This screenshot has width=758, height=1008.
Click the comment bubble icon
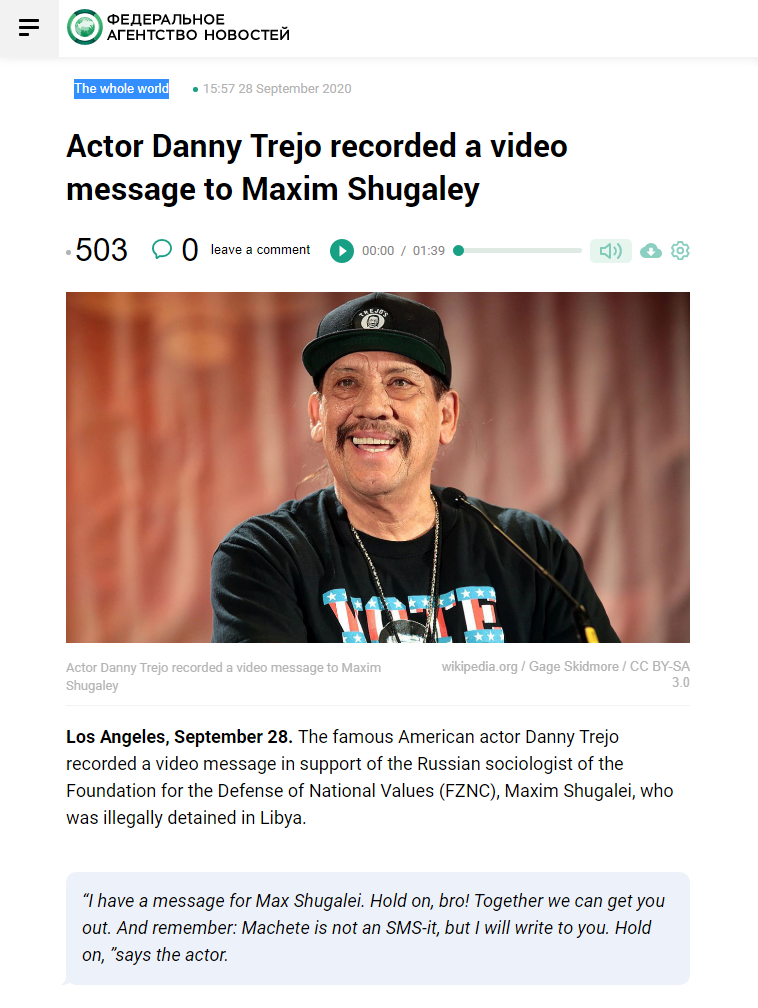click(162, 249)
